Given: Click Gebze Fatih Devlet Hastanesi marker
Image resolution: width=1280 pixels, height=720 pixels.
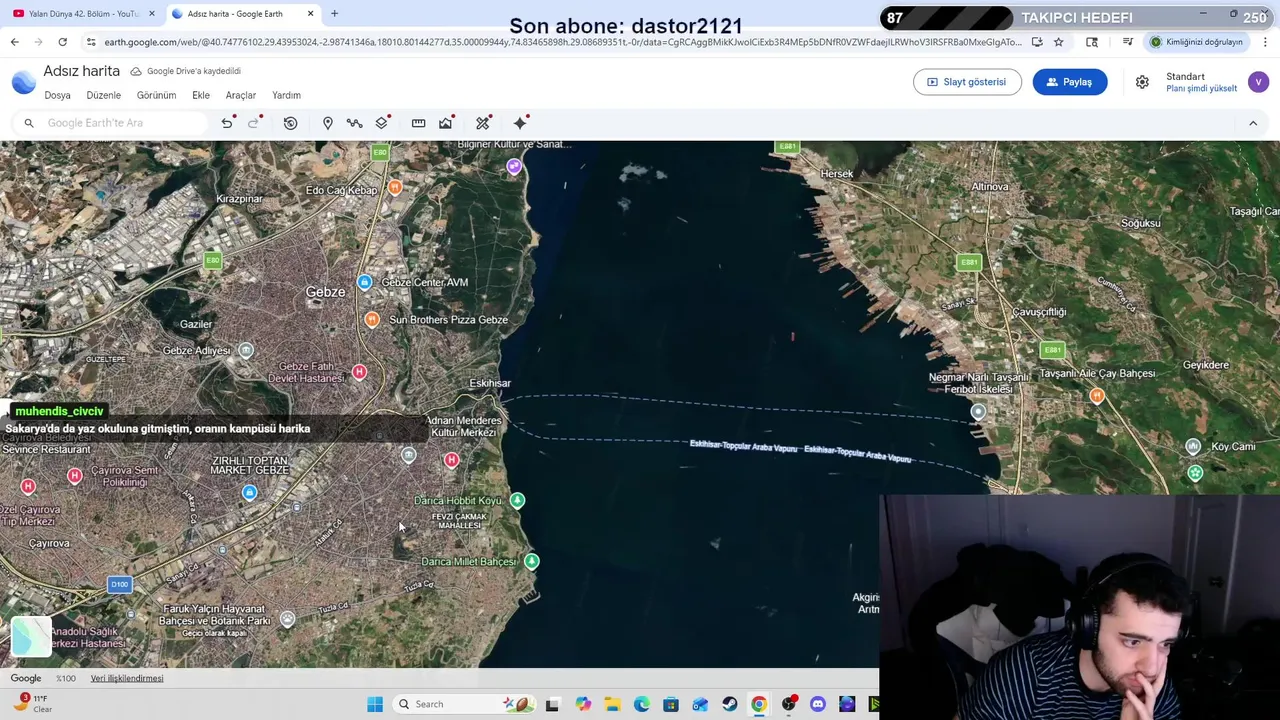Looking at the screenshot, I should tap(359, 372).
